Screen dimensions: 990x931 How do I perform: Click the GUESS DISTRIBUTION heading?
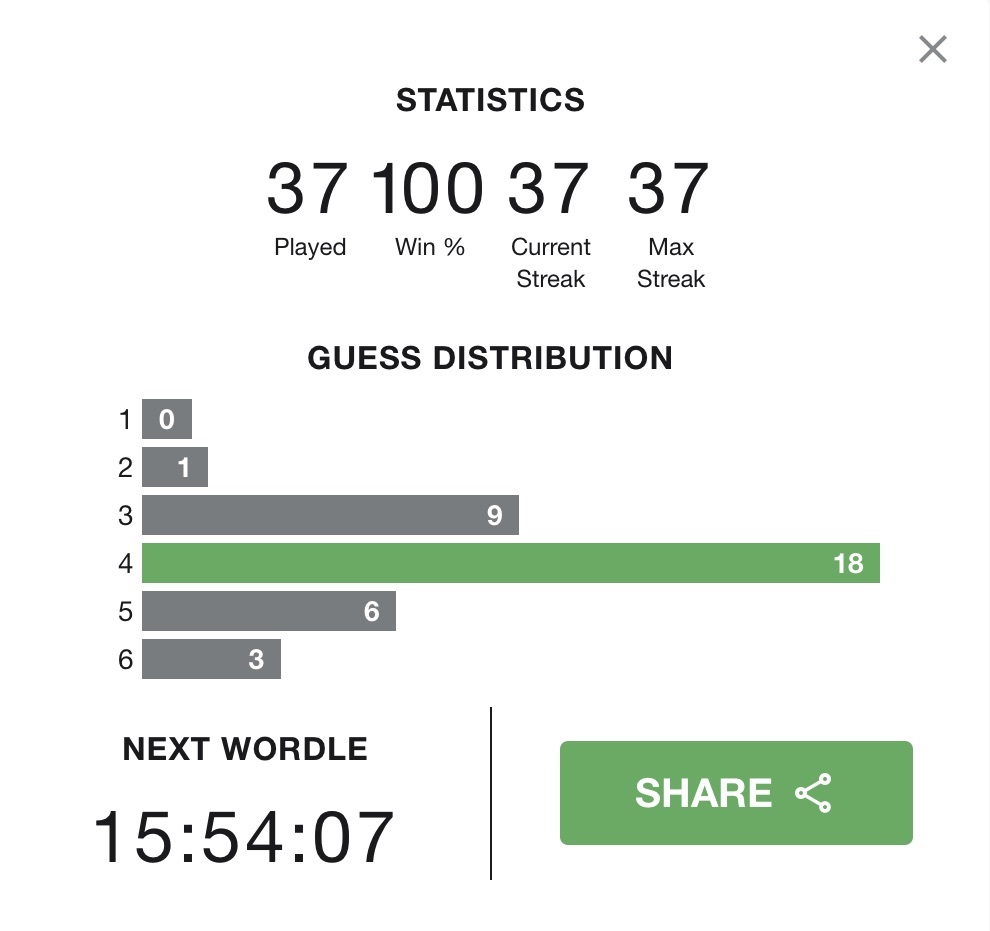point(490,358)
